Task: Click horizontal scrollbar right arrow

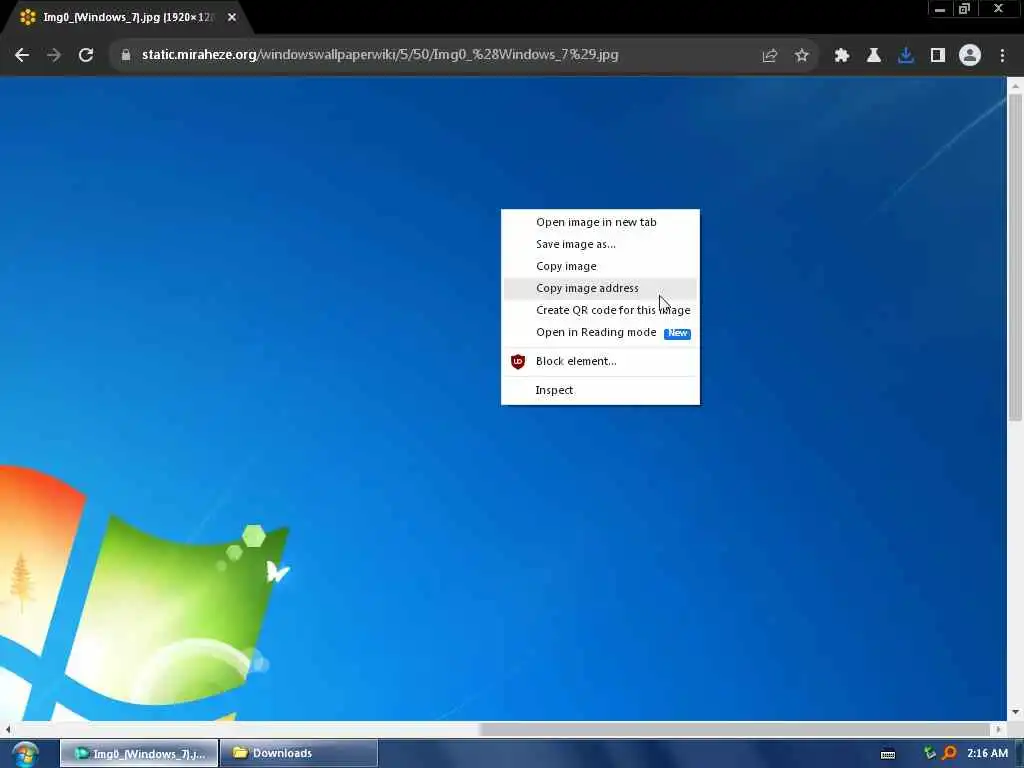Action: click(x=999, y=729)
